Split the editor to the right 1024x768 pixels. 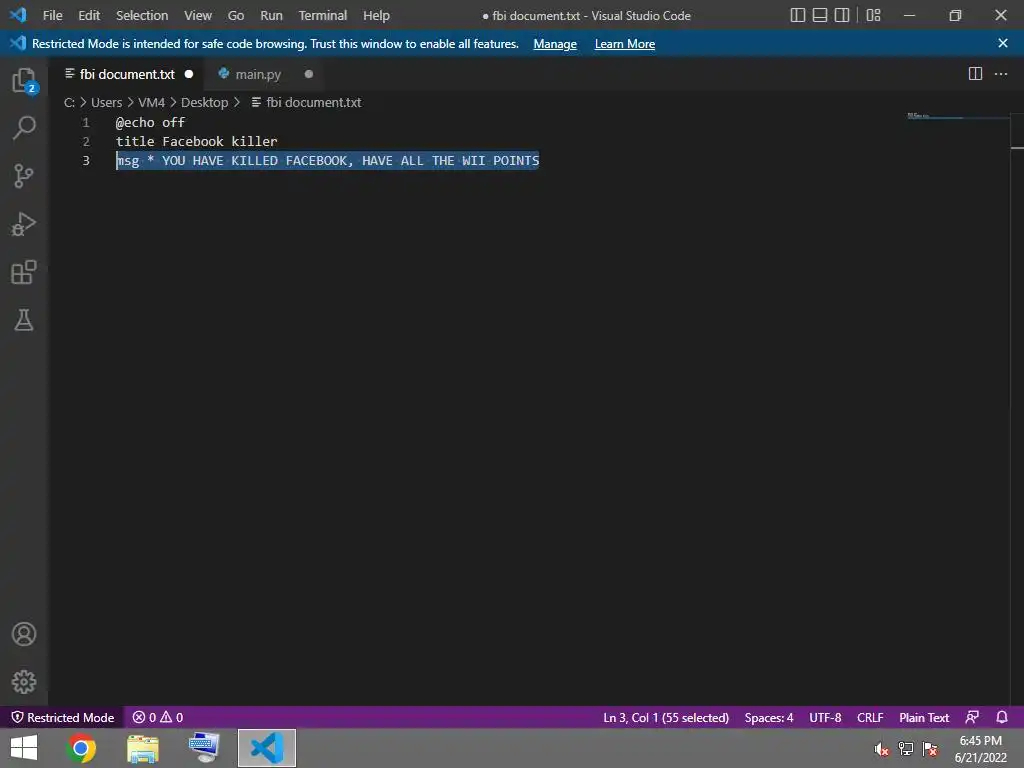click(975, 74)
